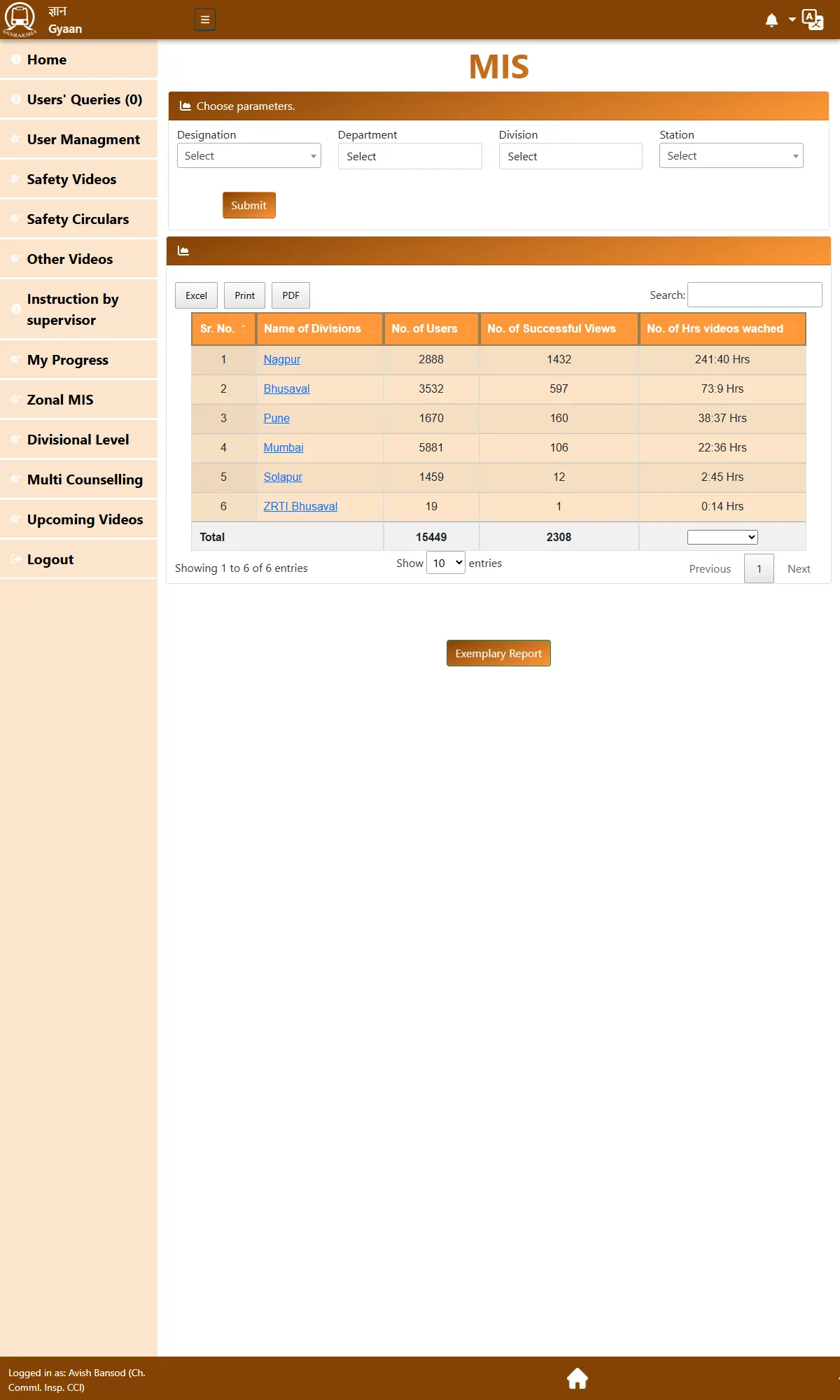The height and width of the screenshot is (1400, 840).
Task: Open Instruction by supervisor menu item
Action: pos(78,309)
